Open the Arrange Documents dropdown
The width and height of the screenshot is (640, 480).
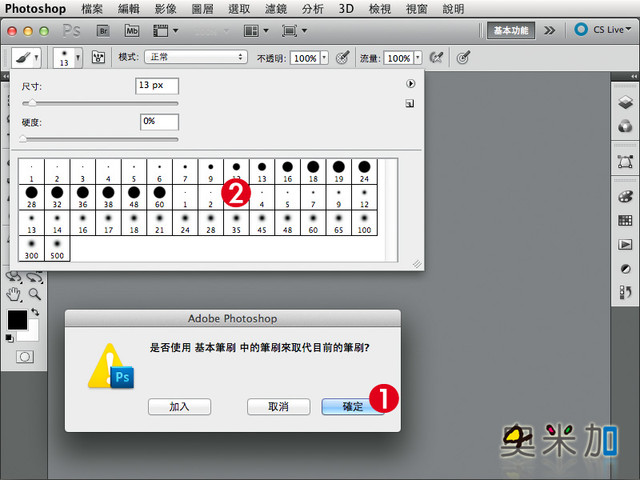click(256, 31)
